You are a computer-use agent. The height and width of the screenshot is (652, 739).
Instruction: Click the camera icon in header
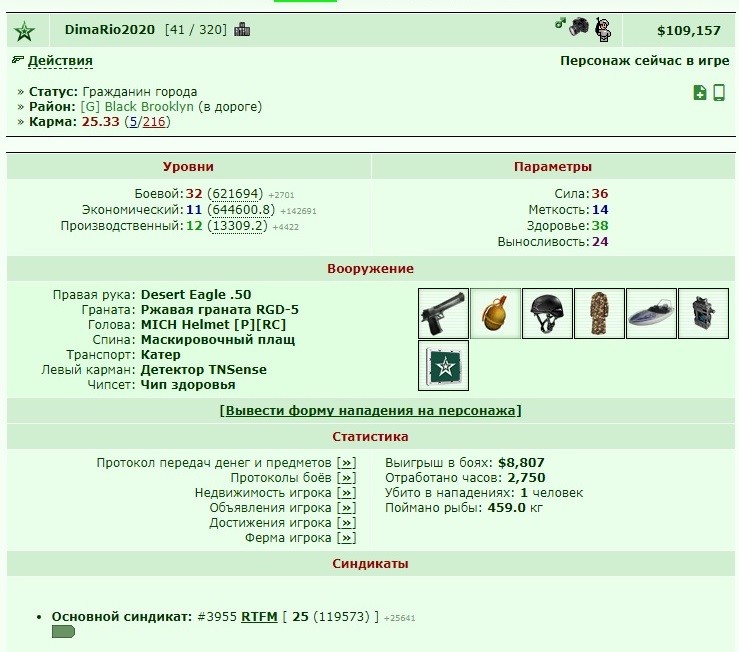[579, 26]
